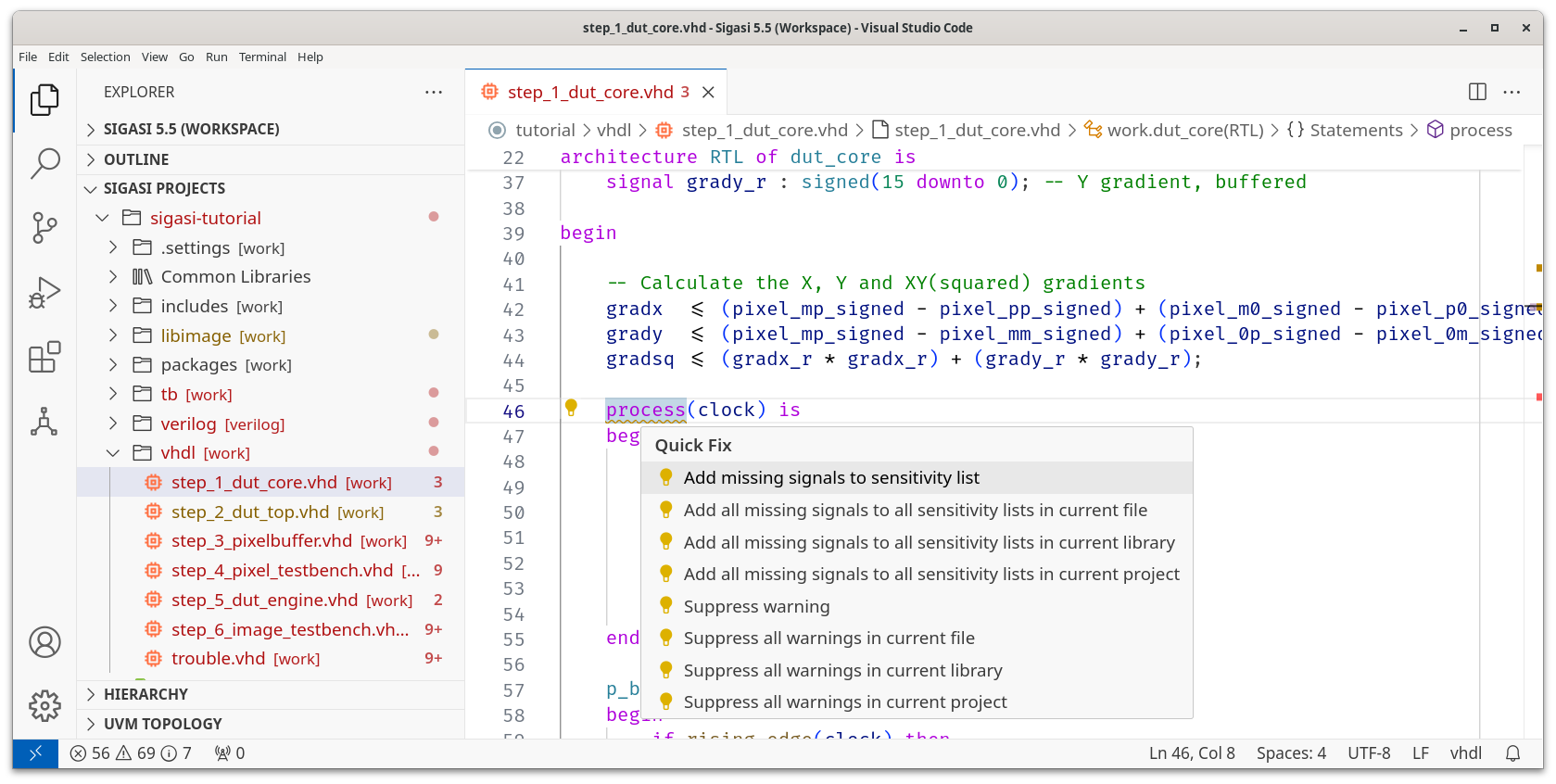The width and height of the screenshot is (1556, 784).
Task: Choose 'Add all missing signals ... in current library'
Action: coord(917,543)
